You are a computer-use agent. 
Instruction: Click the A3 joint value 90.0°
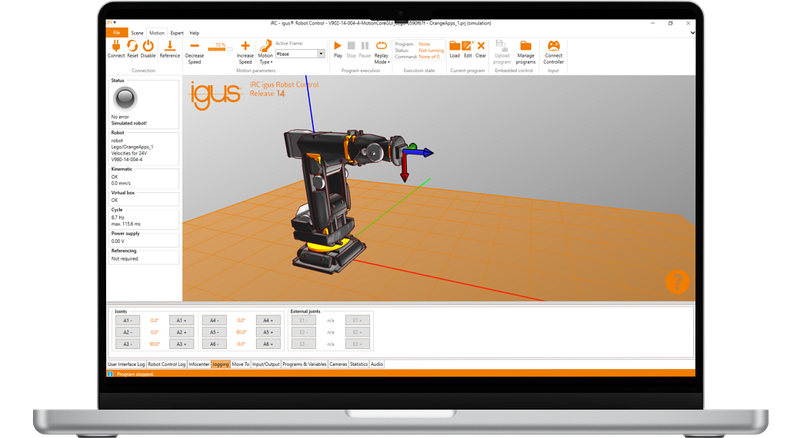coord(154,344)
